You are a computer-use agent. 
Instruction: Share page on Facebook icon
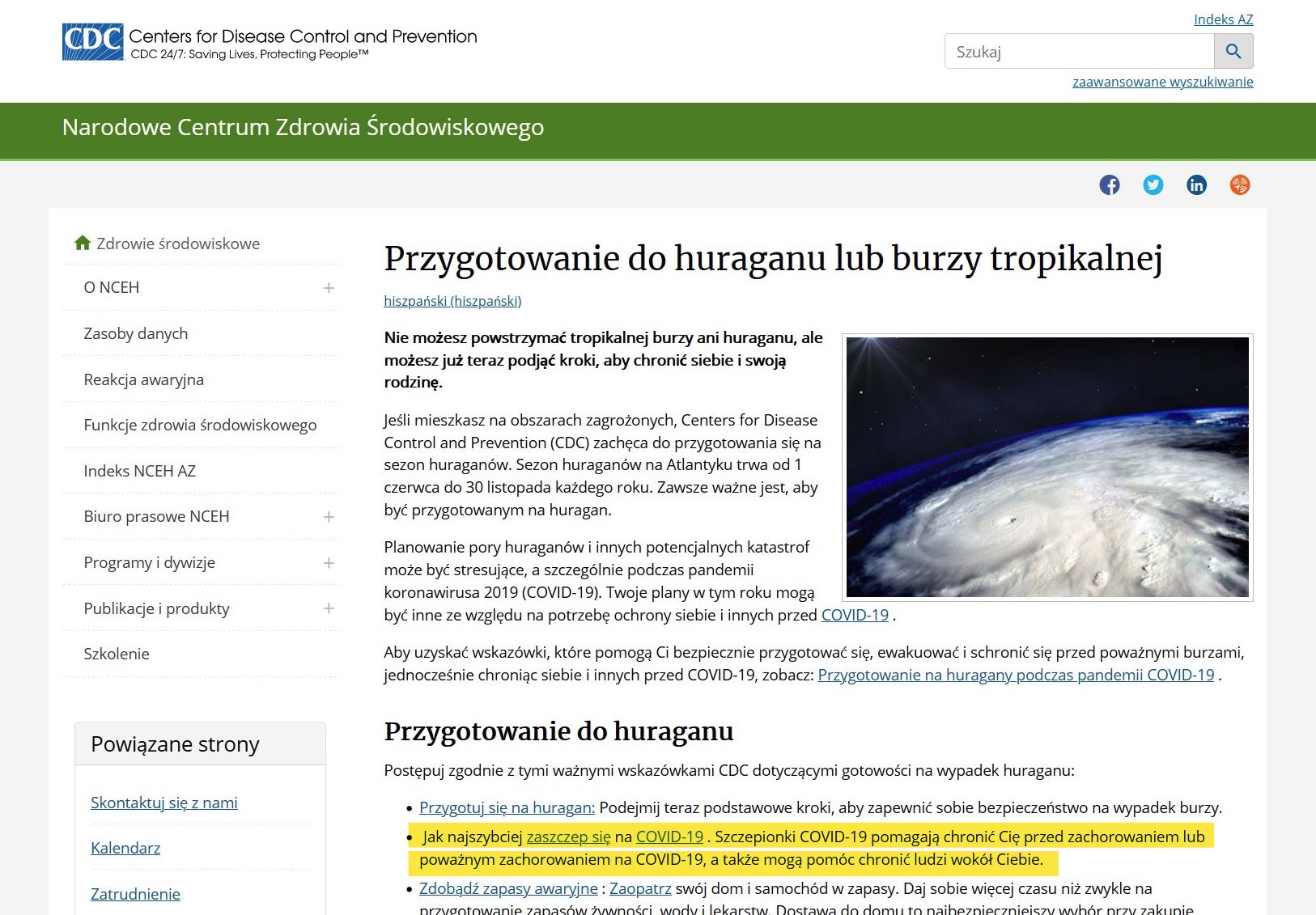coord(1110,185)
